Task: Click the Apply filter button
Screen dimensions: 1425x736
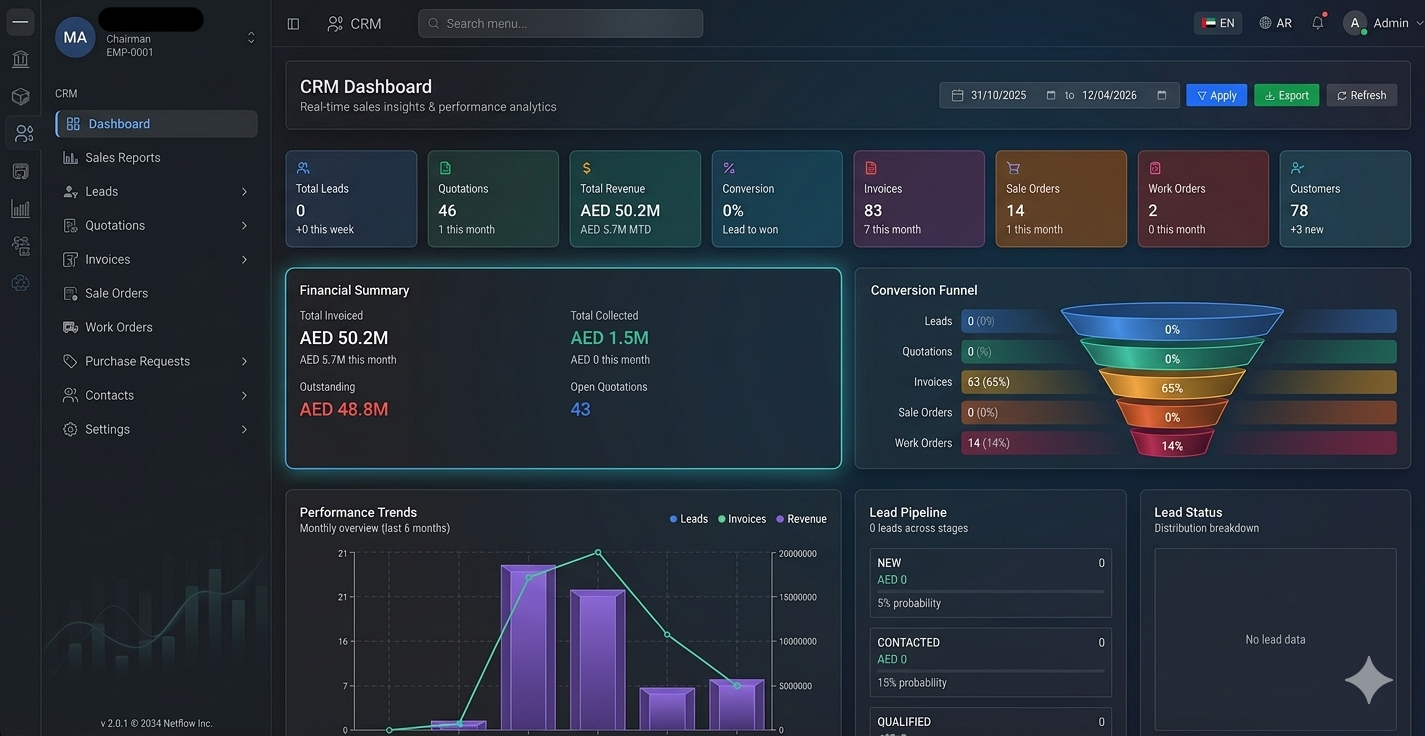Action: pyautogui.click(x=1216, y=95)
